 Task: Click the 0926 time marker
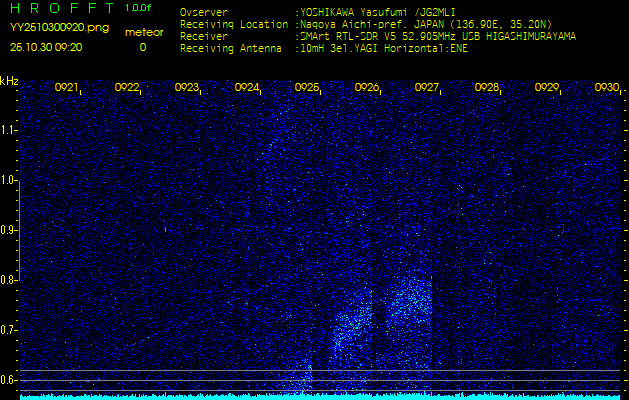click(x=367, y=87)
